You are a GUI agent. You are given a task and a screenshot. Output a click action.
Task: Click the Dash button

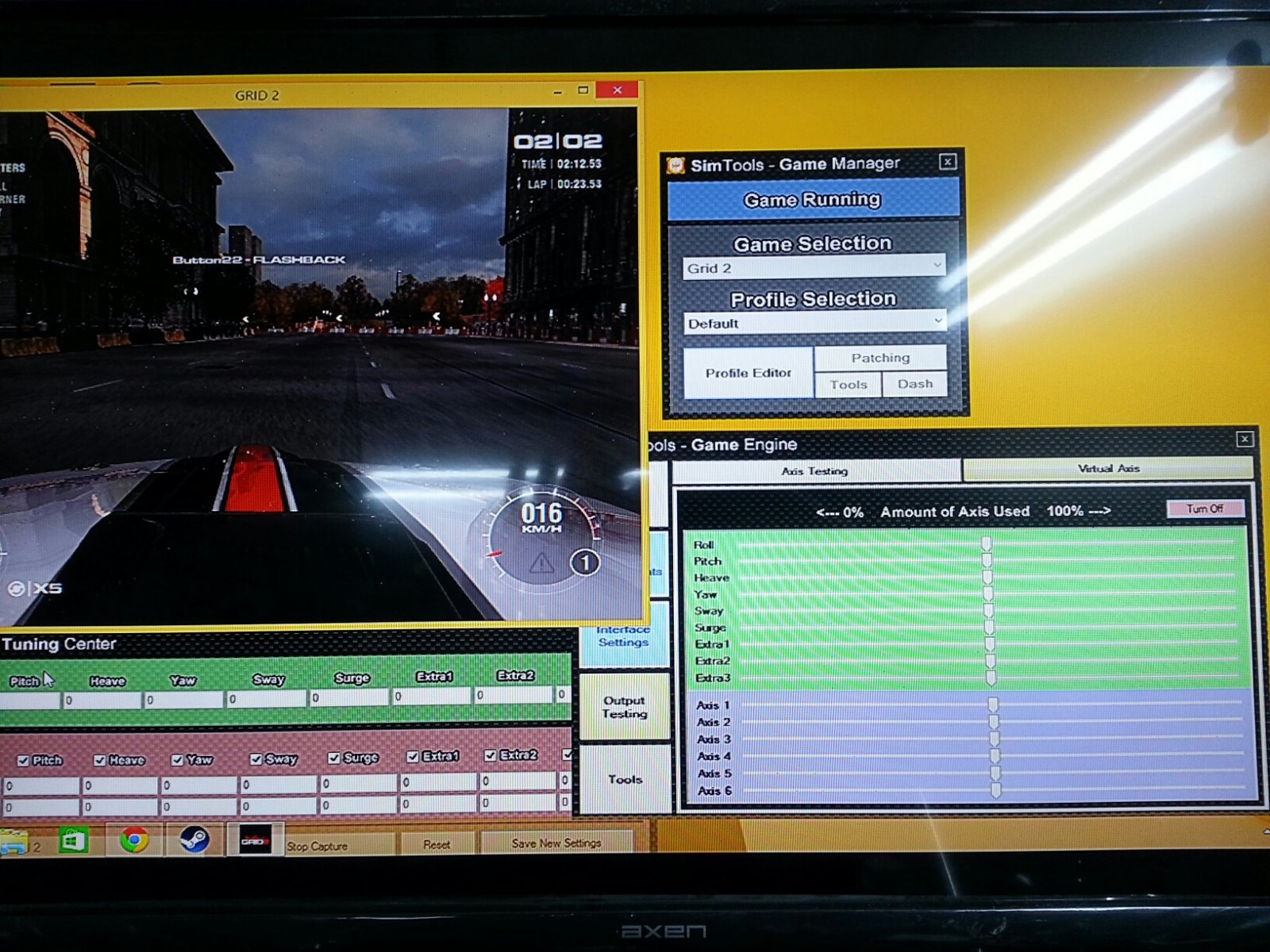(914, 384)
